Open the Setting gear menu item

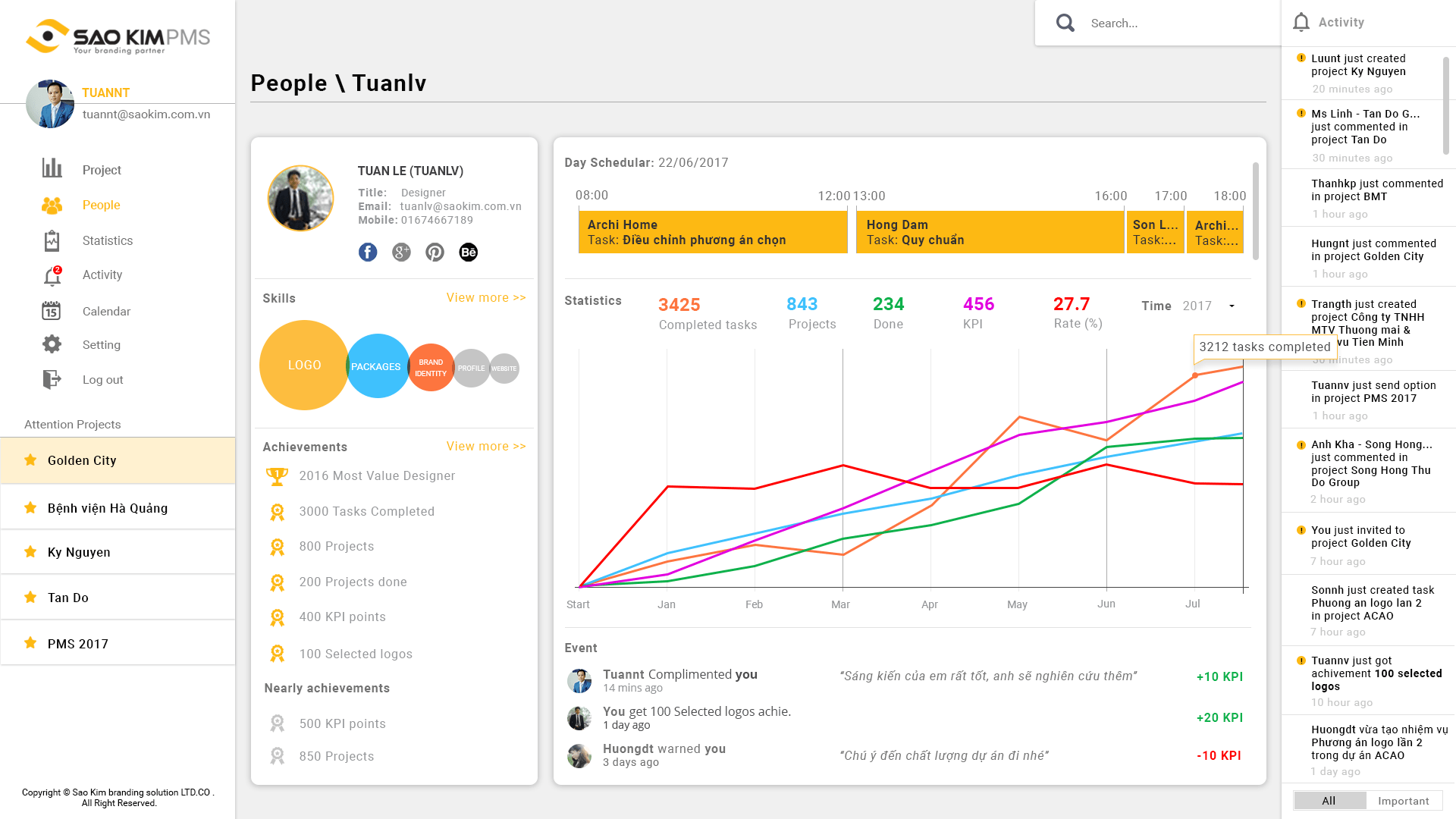point(101,344)
